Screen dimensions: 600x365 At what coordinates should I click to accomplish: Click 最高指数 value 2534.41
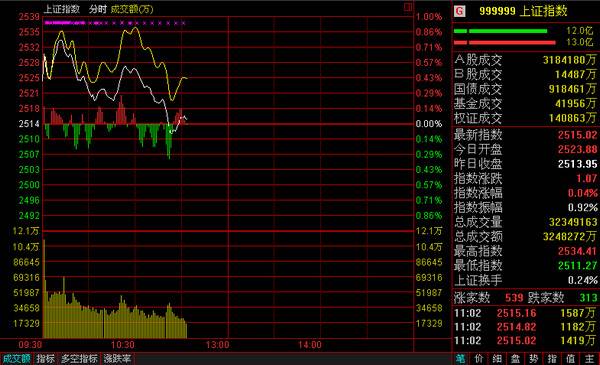click(x=577, y=251)
